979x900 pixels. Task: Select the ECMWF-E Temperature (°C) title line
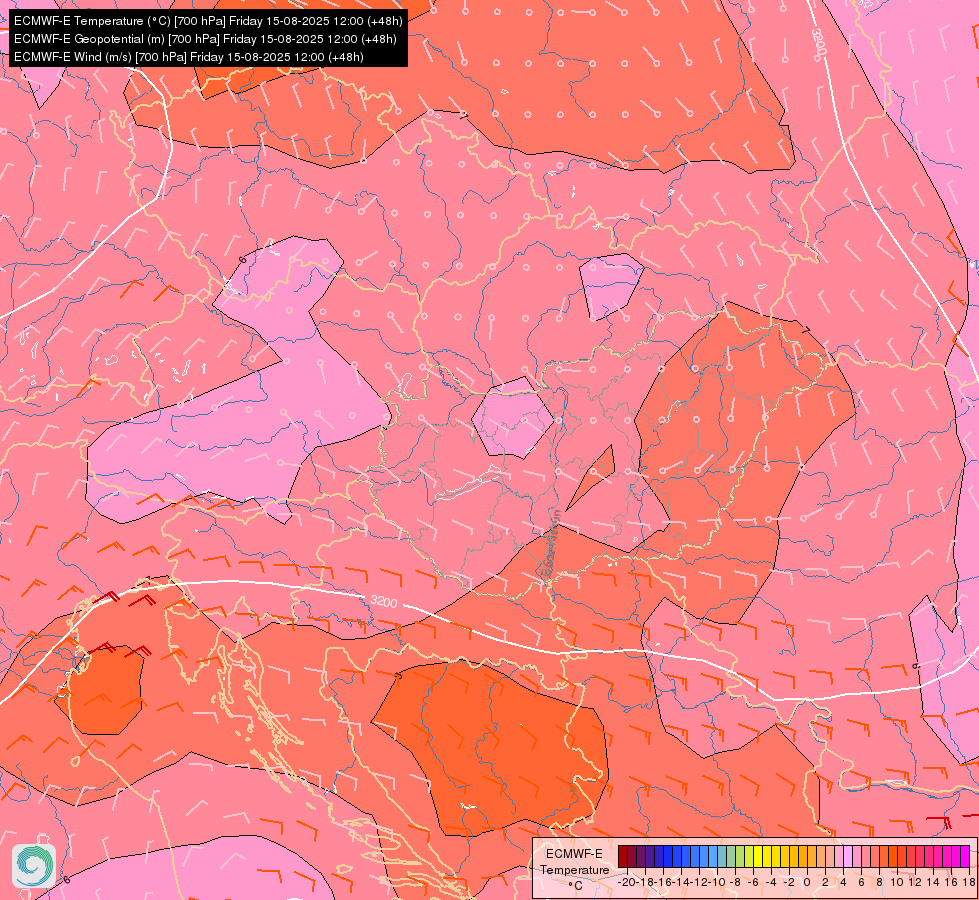(x=208, y=21)
